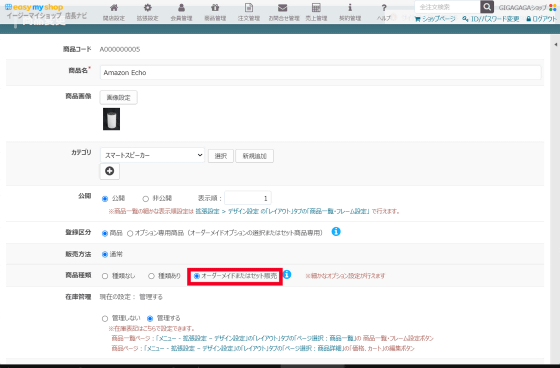560x368 pixels.
Task: Click the plus icon to add category
Action: tap(110, 171)
